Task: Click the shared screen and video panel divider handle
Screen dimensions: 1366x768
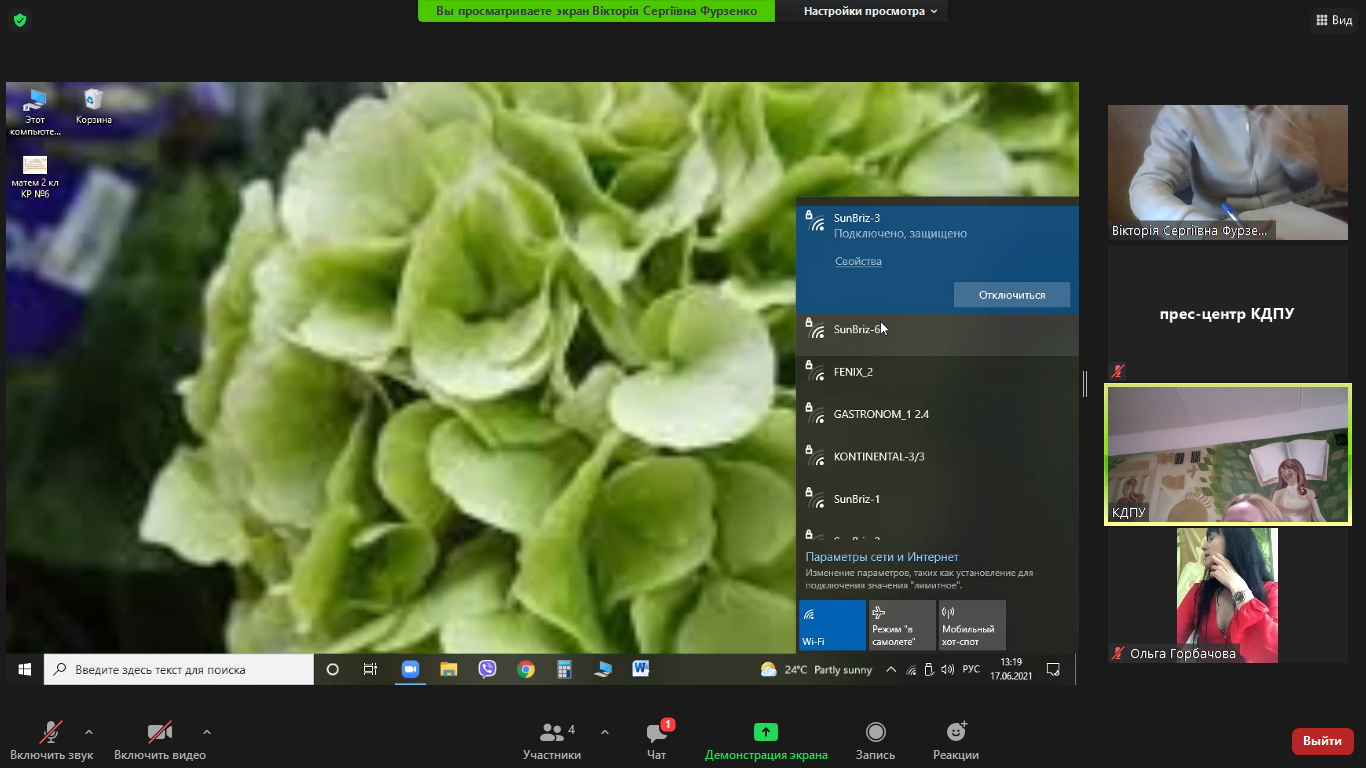Action: pyautogui.click(x=1085, y=384)
